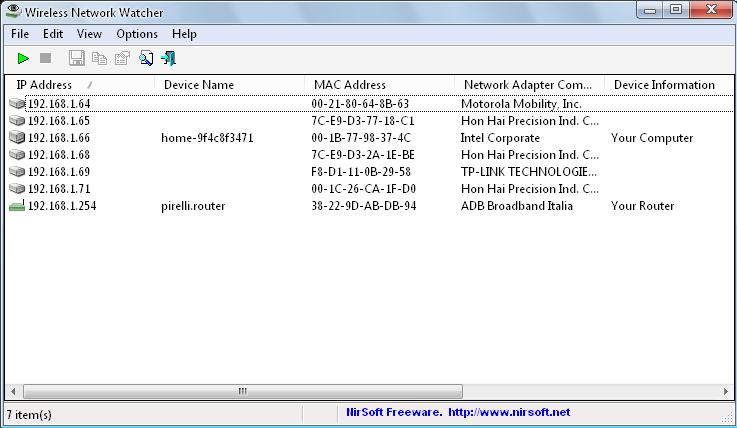The width and height of the screenshot is (737, 428).
Task: Click MAC address 00-21-80-64-8B-63
Action: coord(360,103)
